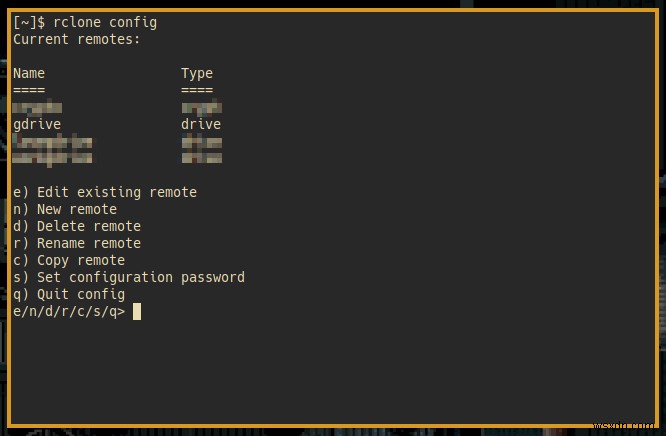The height and width of the screenshot is (436, 666).
Task: Click the blurred remote name directly below gdrive
Action: (x=53, y=141)
